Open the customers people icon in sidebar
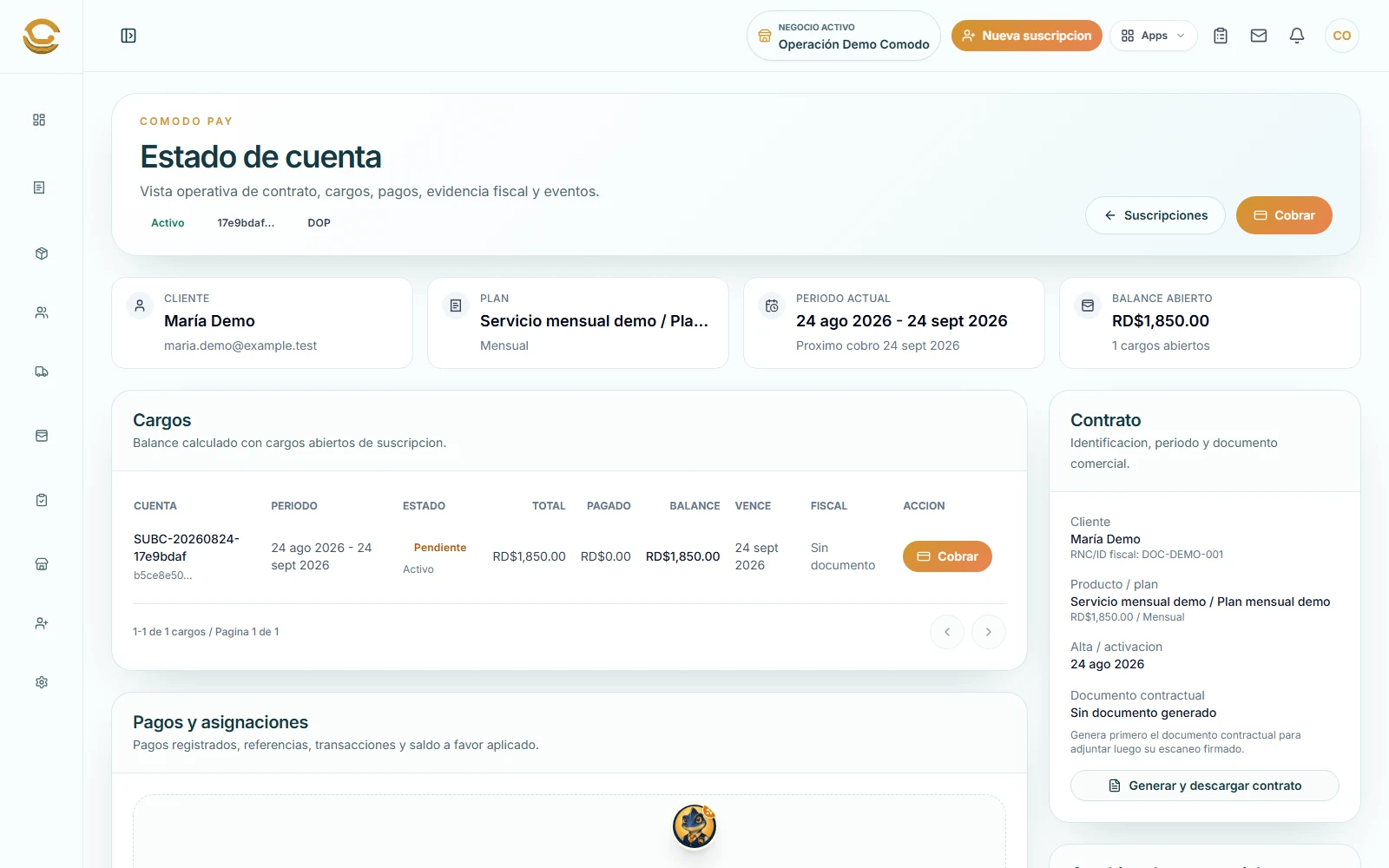 [x=41, y=312]
